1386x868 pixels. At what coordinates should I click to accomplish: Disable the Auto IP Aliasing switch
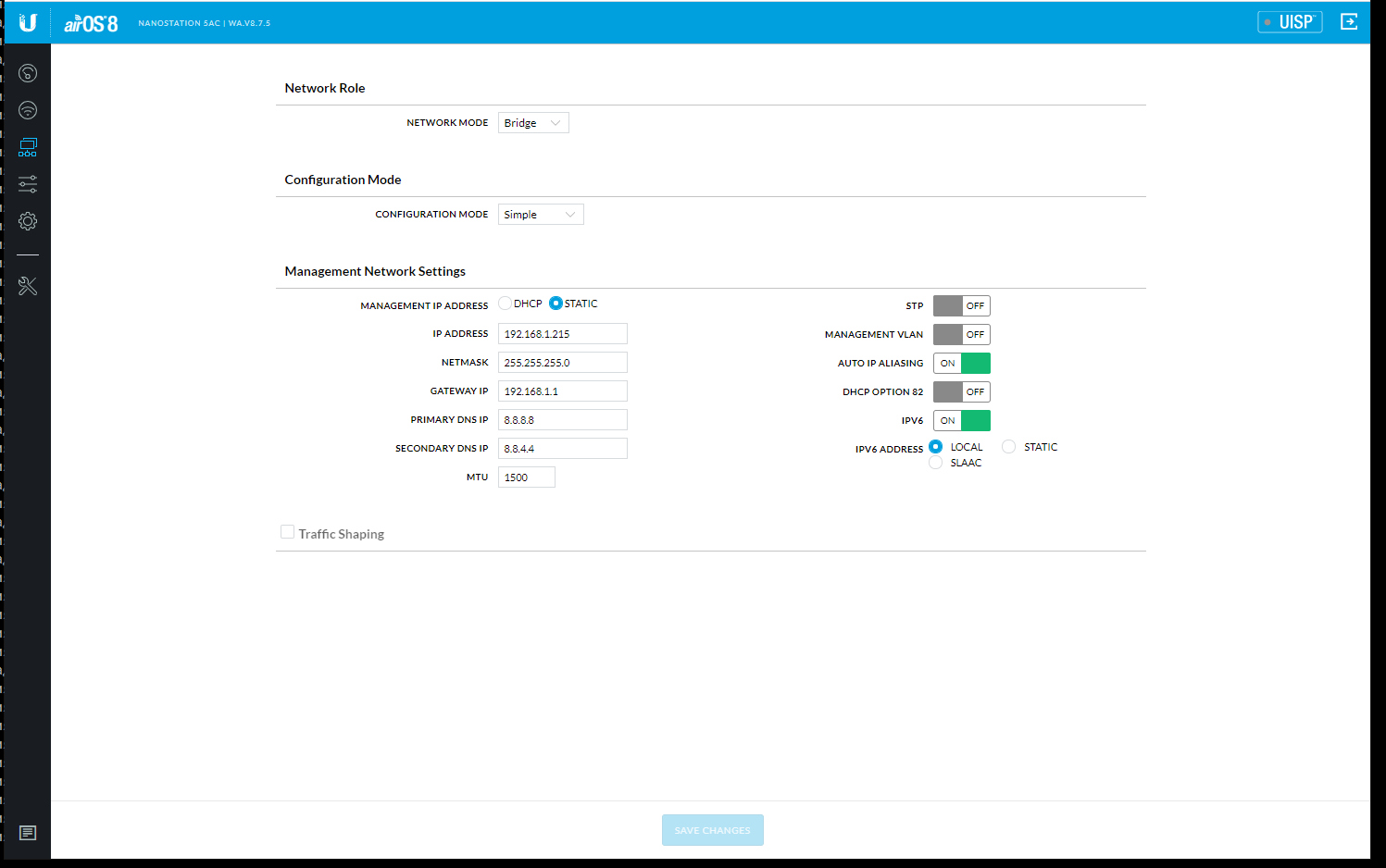tap(961, 363)
